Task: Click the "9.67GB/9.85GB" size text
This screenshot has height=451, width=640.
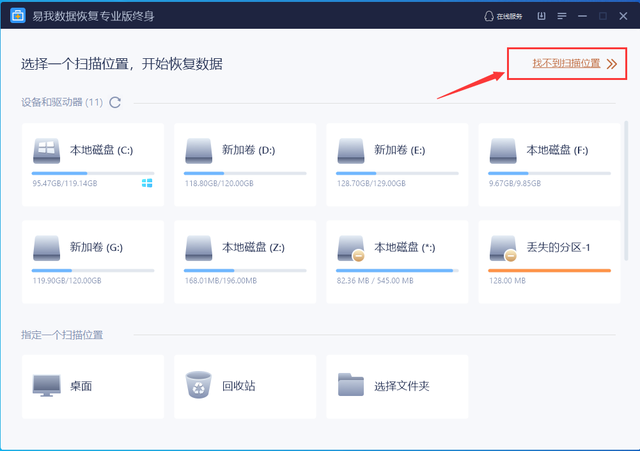Action: 515,183
